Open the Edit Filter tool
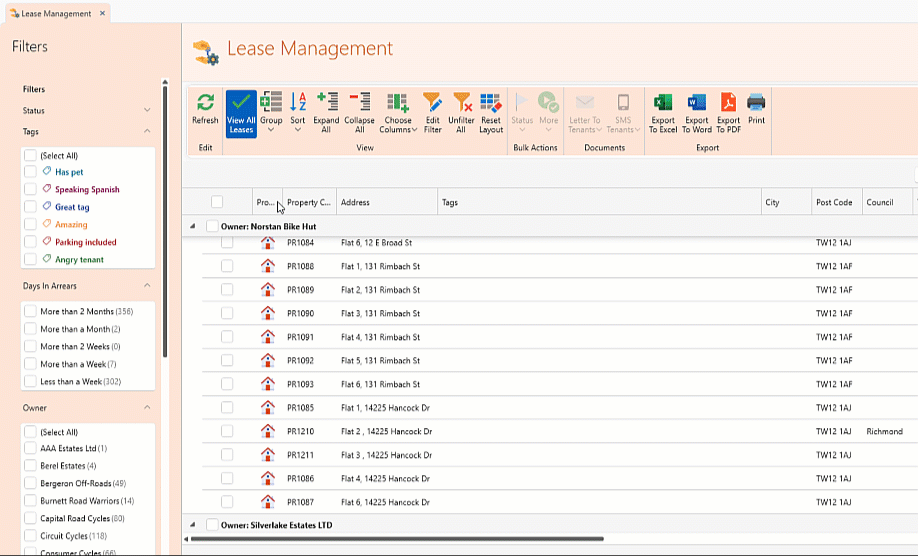This screenshot has height=556, width=918. pos(432,102)
